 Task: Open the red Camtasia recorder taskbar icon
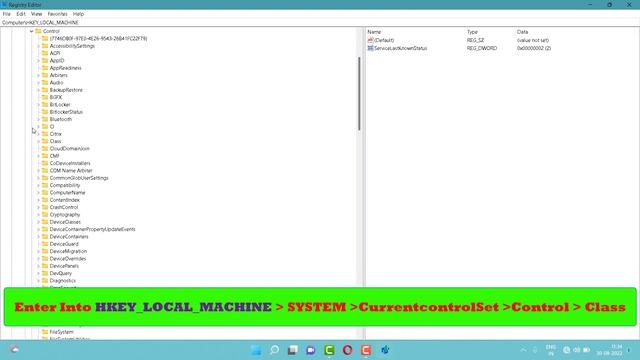pos(366,350)
